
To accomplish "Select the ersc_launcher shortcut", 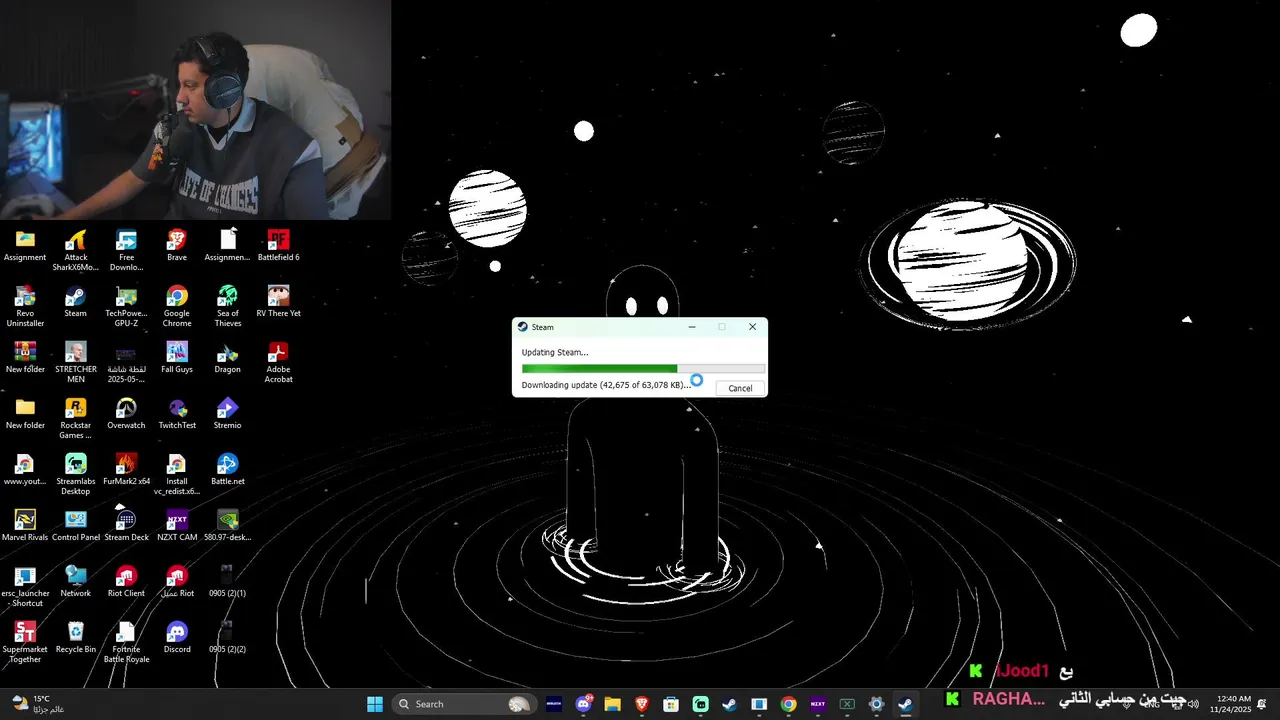I will (25, 586).
